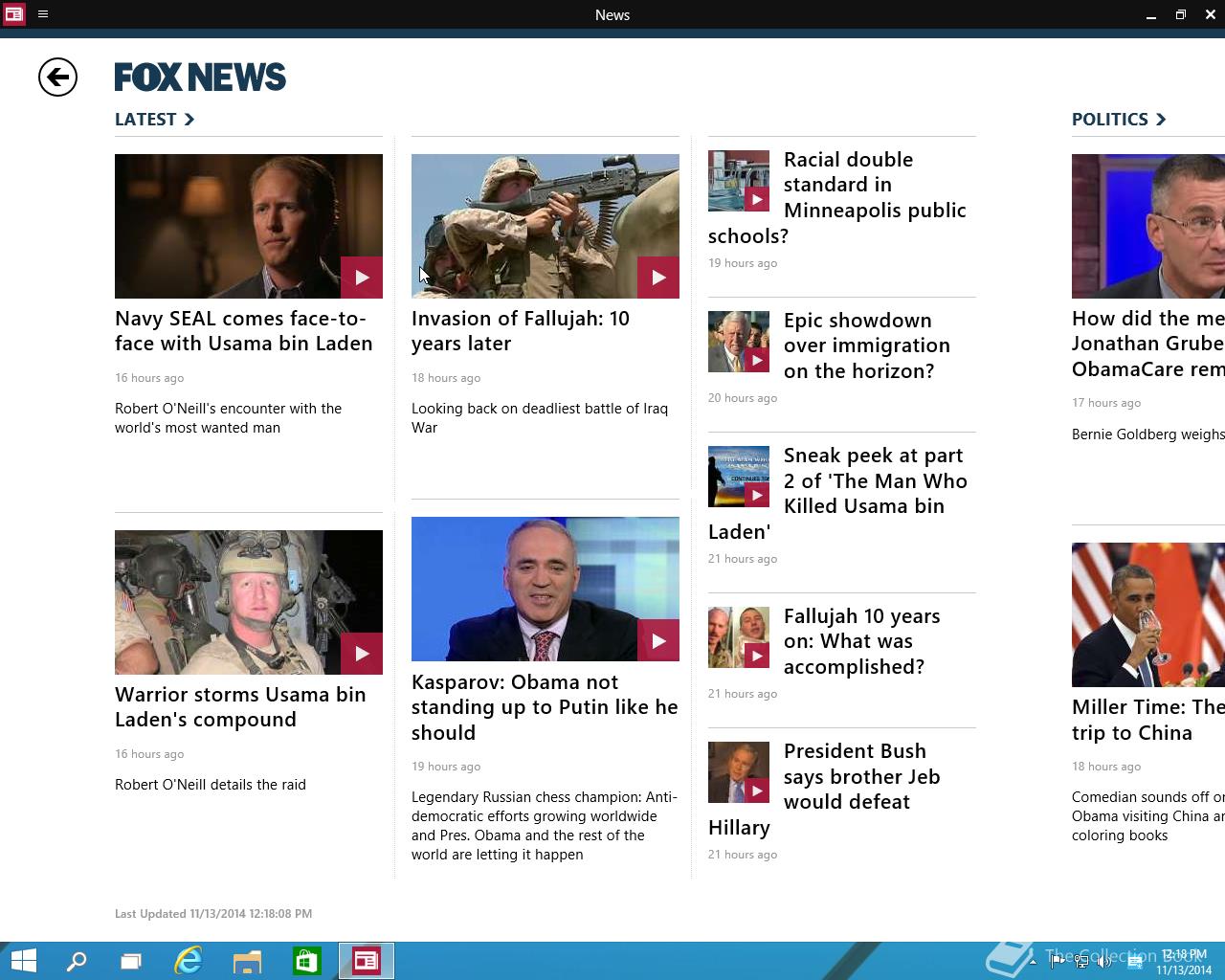The width and height of the screenshot is (1225, 980).
Task: Open the Windows Store taskbar icon
Action: tap(307, 961)
